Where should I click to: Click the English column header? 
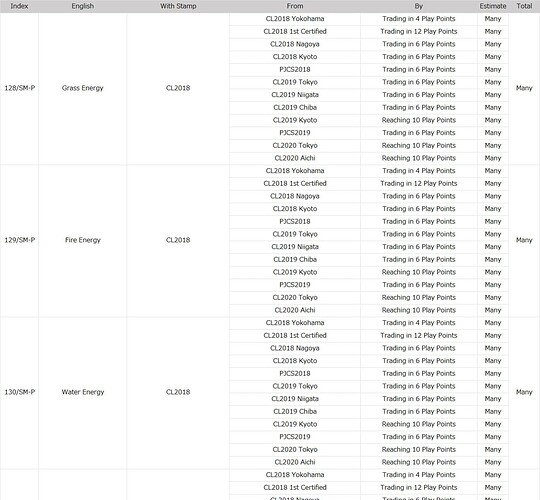tap(83, 6)
